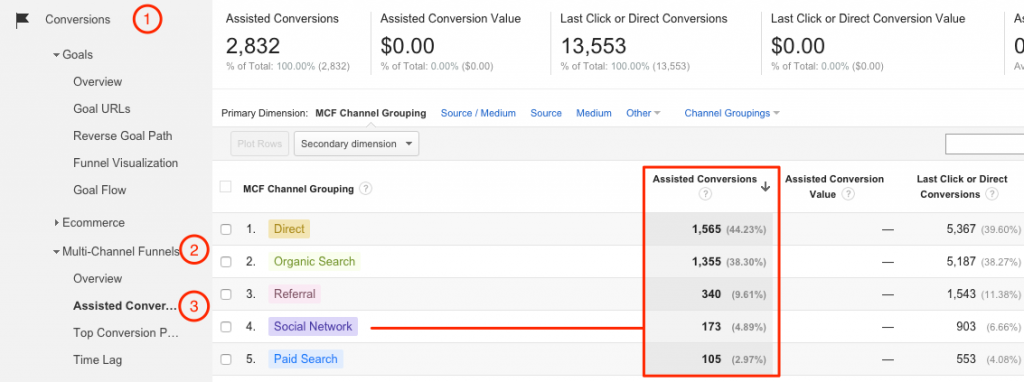
Task: Check the Social Network row checkbox
Action: coord(226,327)
